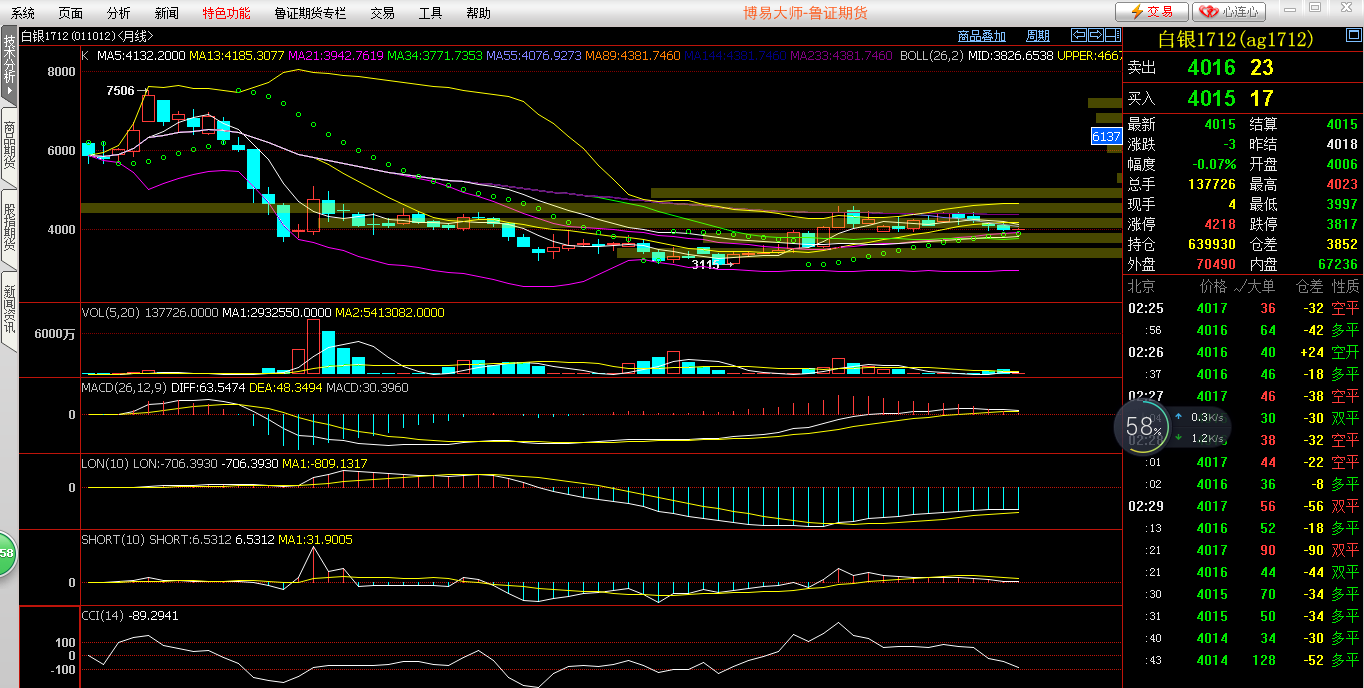
Task: Select the 股指期货 side tab
Action: tap(9, 228)
